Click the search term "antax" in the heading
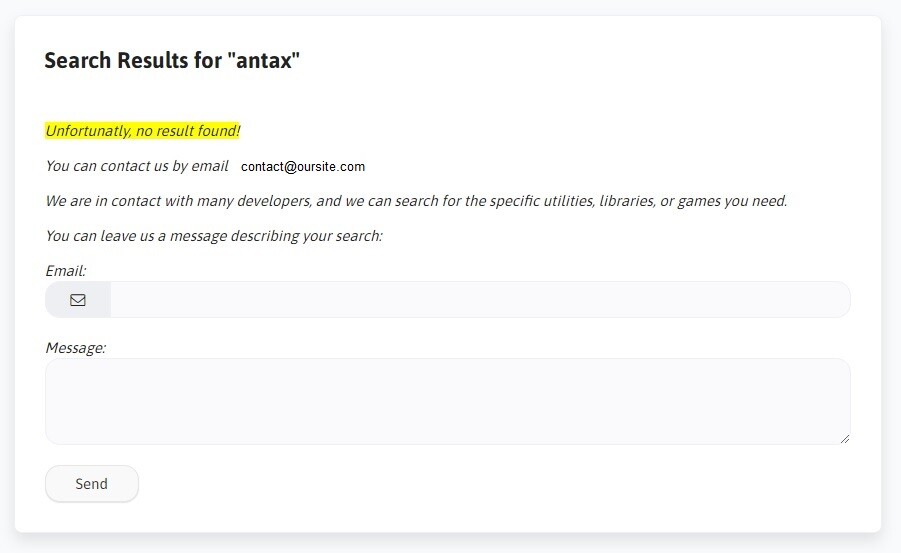Image resolution: width=901 pixels, height=553 pixels. (264, 61)
